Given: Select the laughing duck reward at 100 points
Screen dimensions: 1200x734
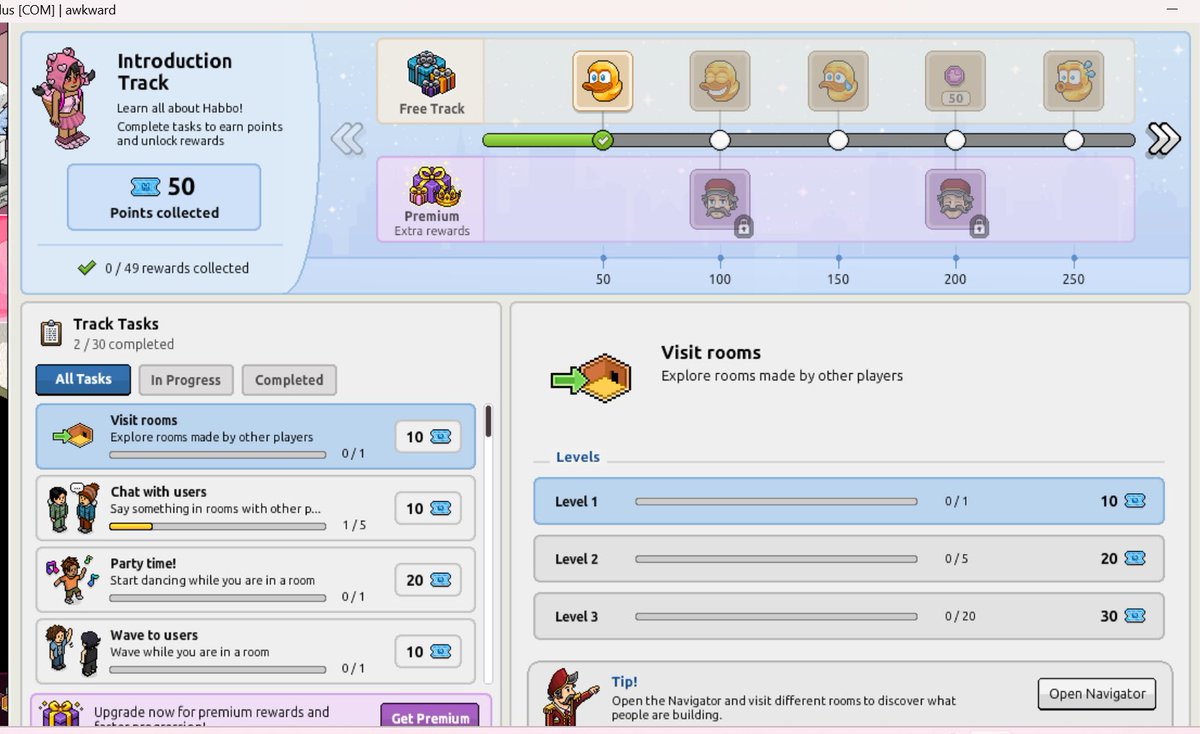Looking at the screenshot, I should tap(720, 81).
